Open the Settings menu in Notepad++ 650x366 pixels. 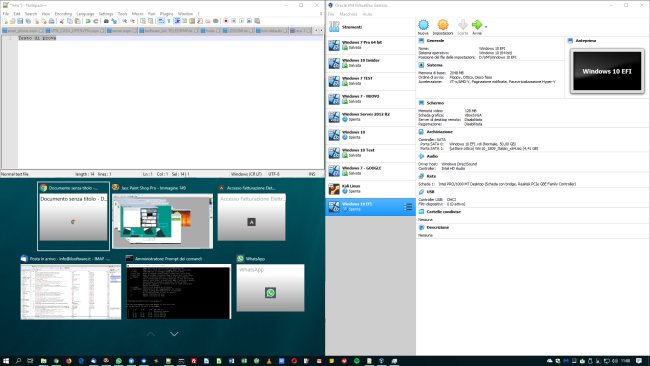pyautogui.click(x=106, y=14)
